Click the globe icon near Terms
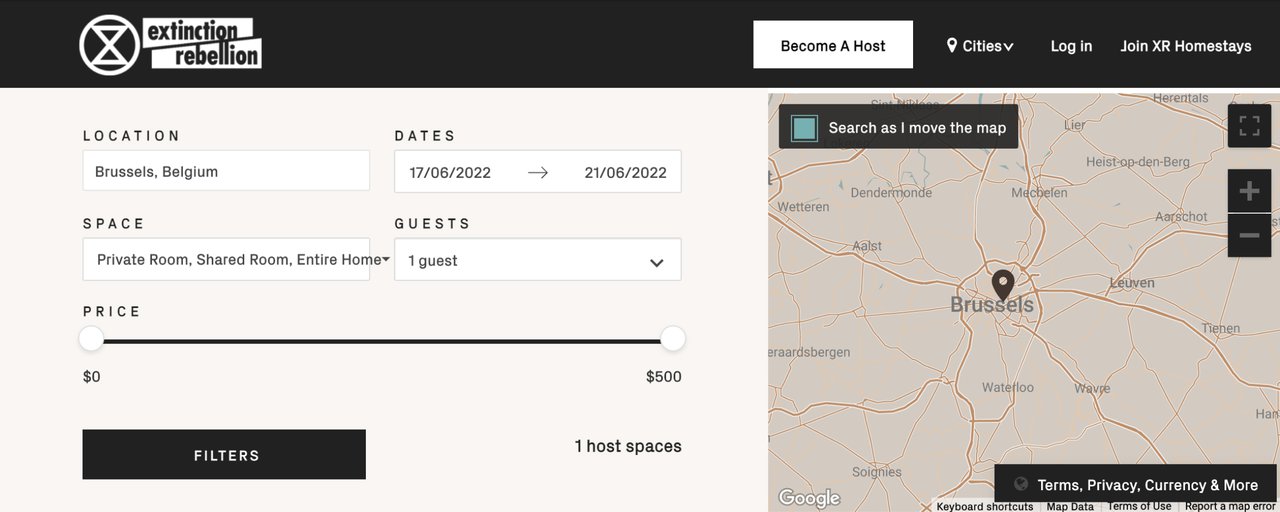 pos(1021,484)
